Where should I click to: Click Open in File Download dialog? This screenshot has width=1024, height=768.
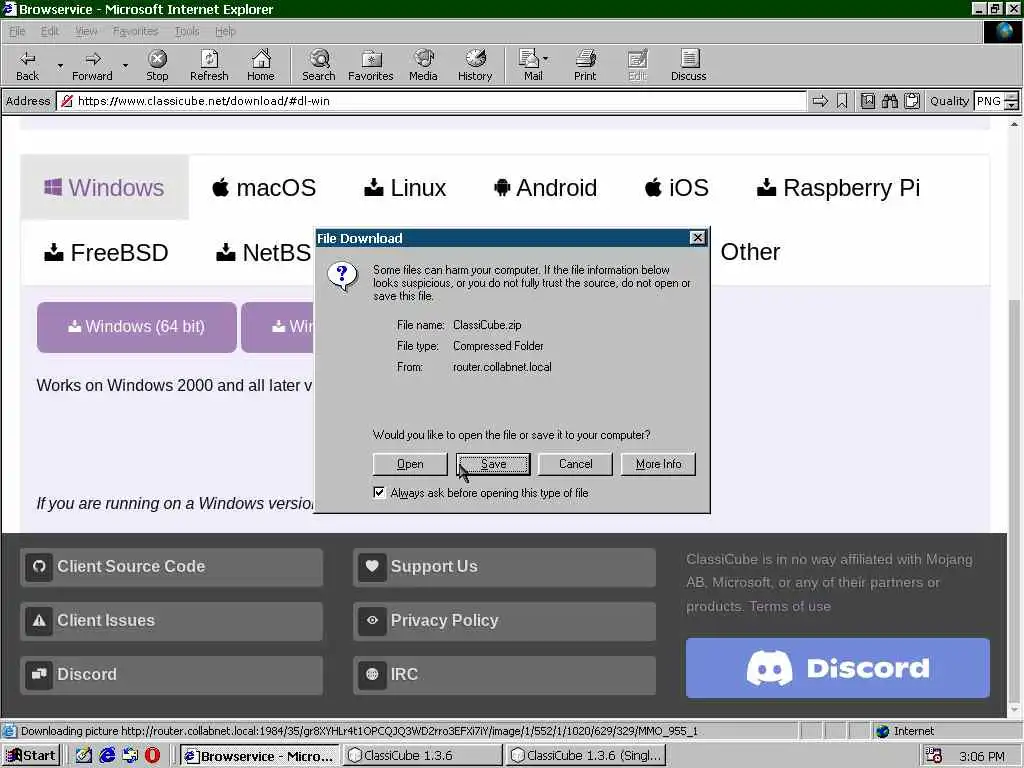[x=410, y=464]
